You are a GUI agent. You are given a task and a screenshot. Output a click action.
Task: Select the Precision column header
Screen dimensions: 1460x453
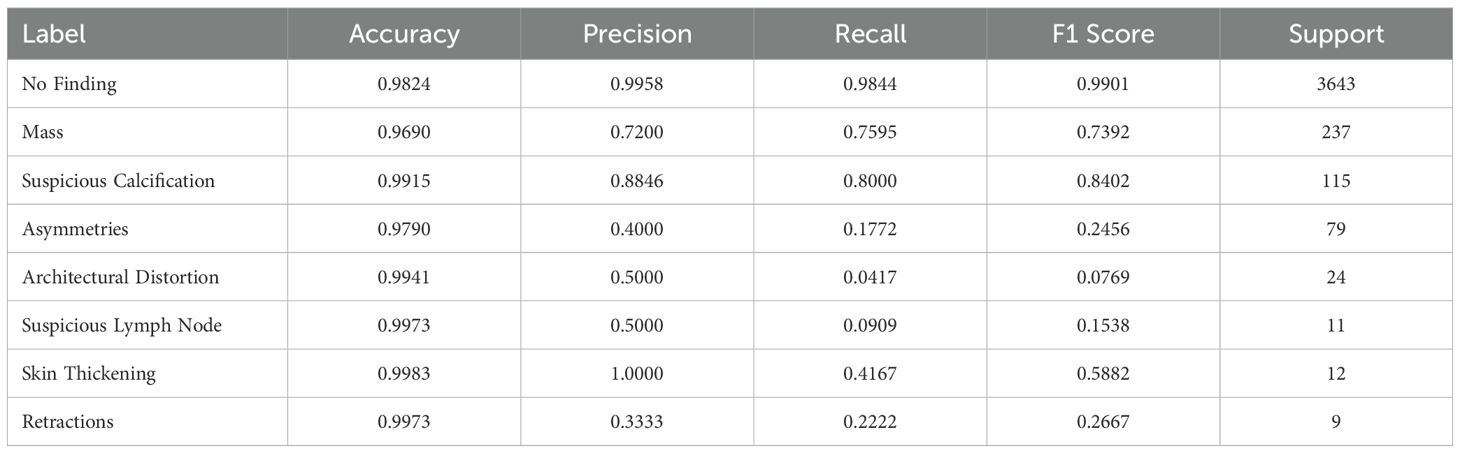637,34
